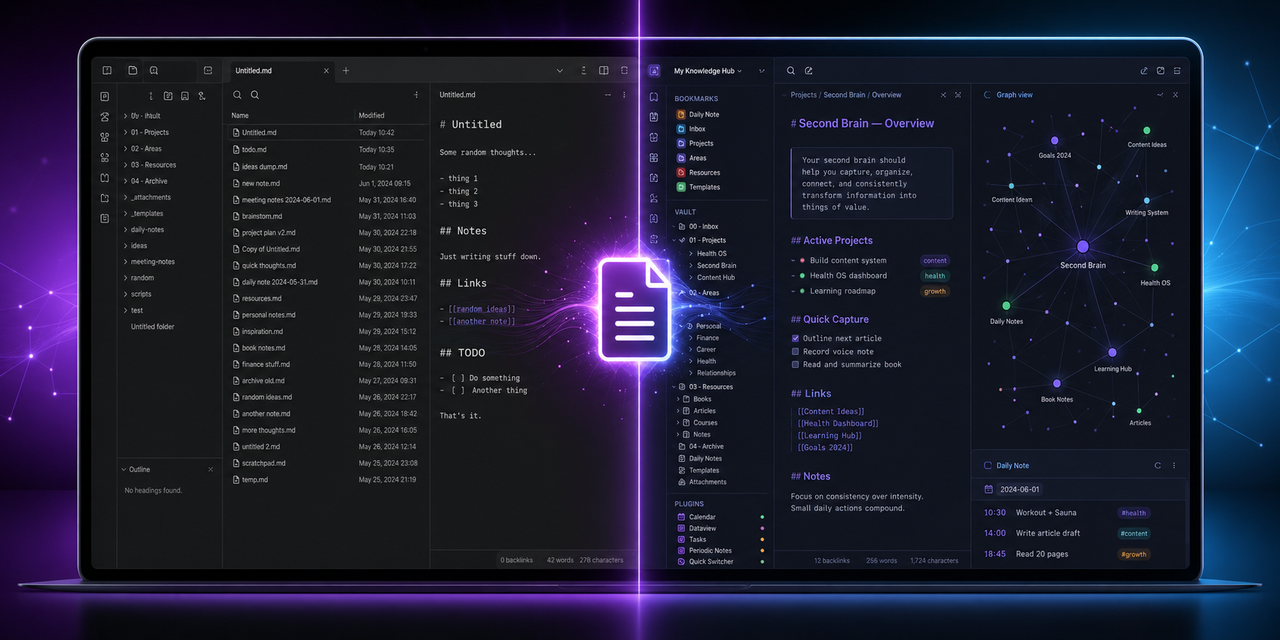Image resolution: width=1280 pixels, height=640 pixels.
Task: Close the Outline panel
Action: point(210,469)
